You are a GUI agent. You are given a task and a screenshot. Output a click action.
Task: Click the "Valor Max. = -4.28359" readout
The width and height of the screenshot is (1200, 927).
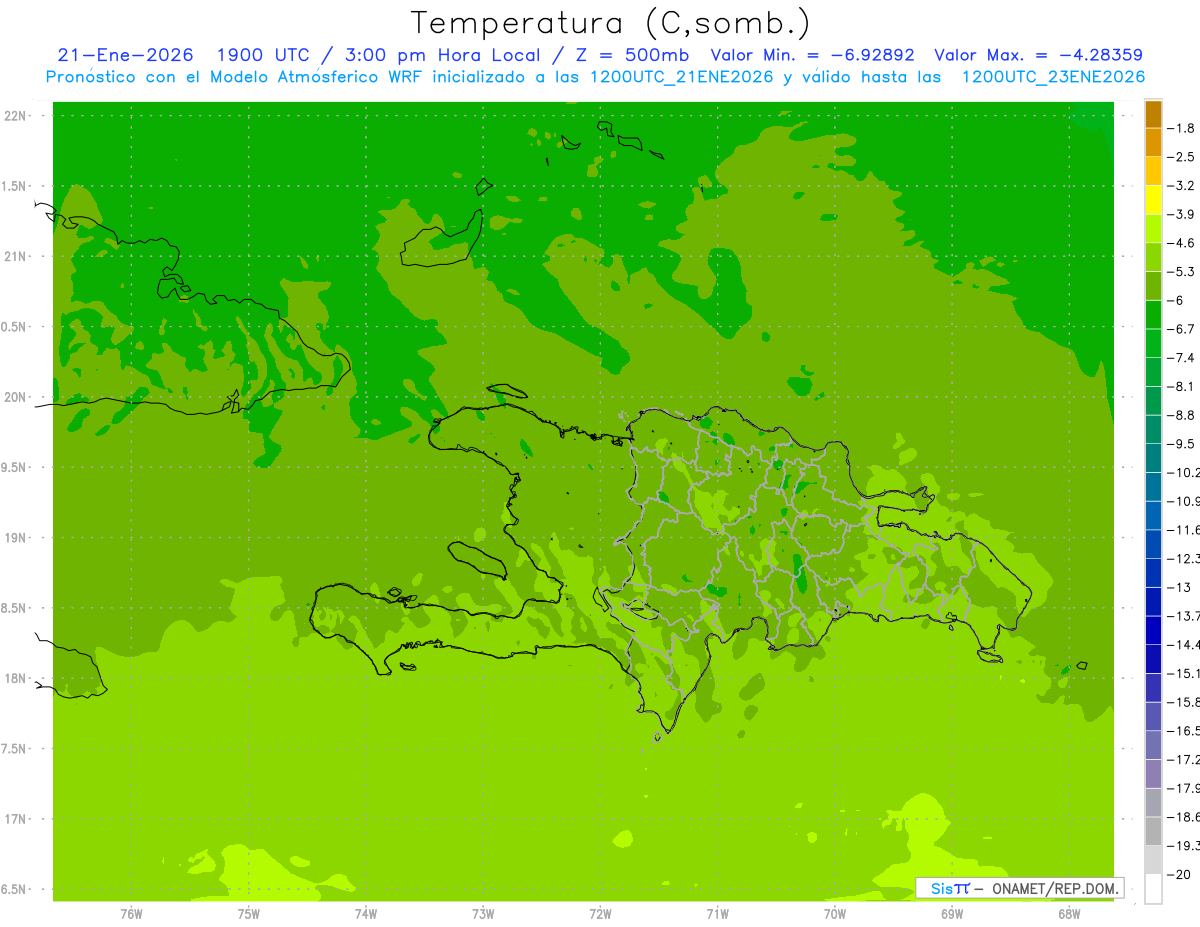1039,55
